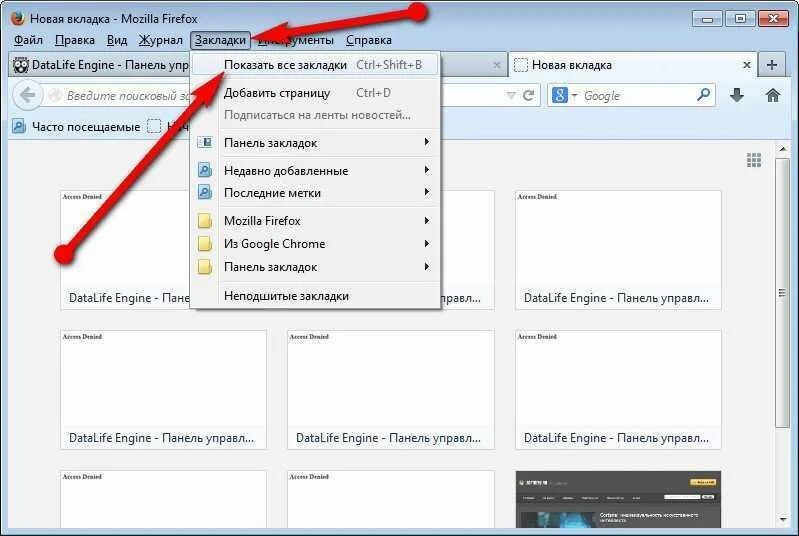Open middle-row right DataLife Engine thumbnail
The height and width of the screenshot is (536, 799).
618,390
